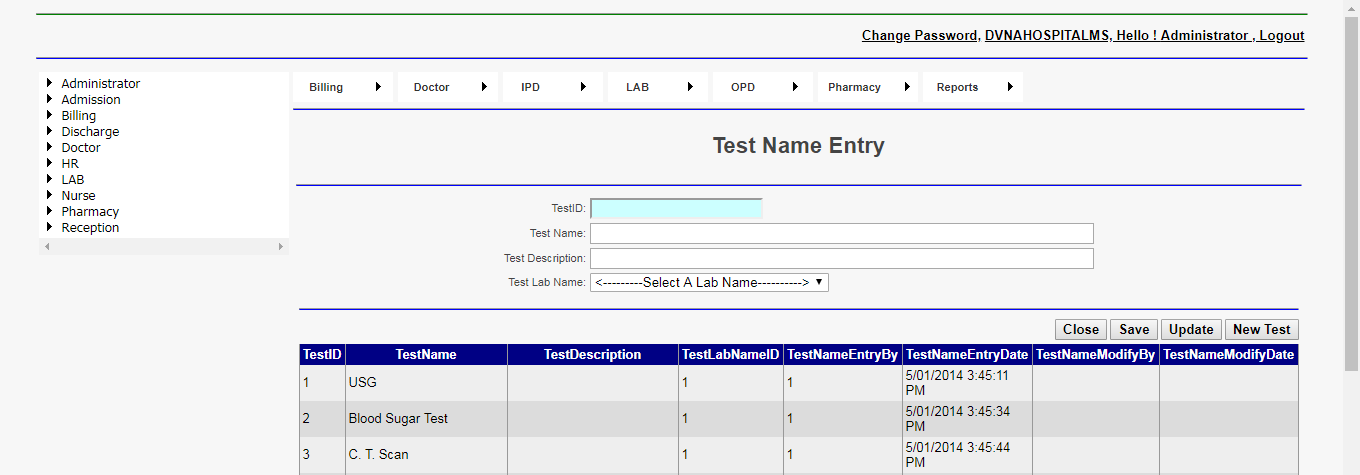
Task: Select Reception in the sidebar tree
Action: pos(90,228)
